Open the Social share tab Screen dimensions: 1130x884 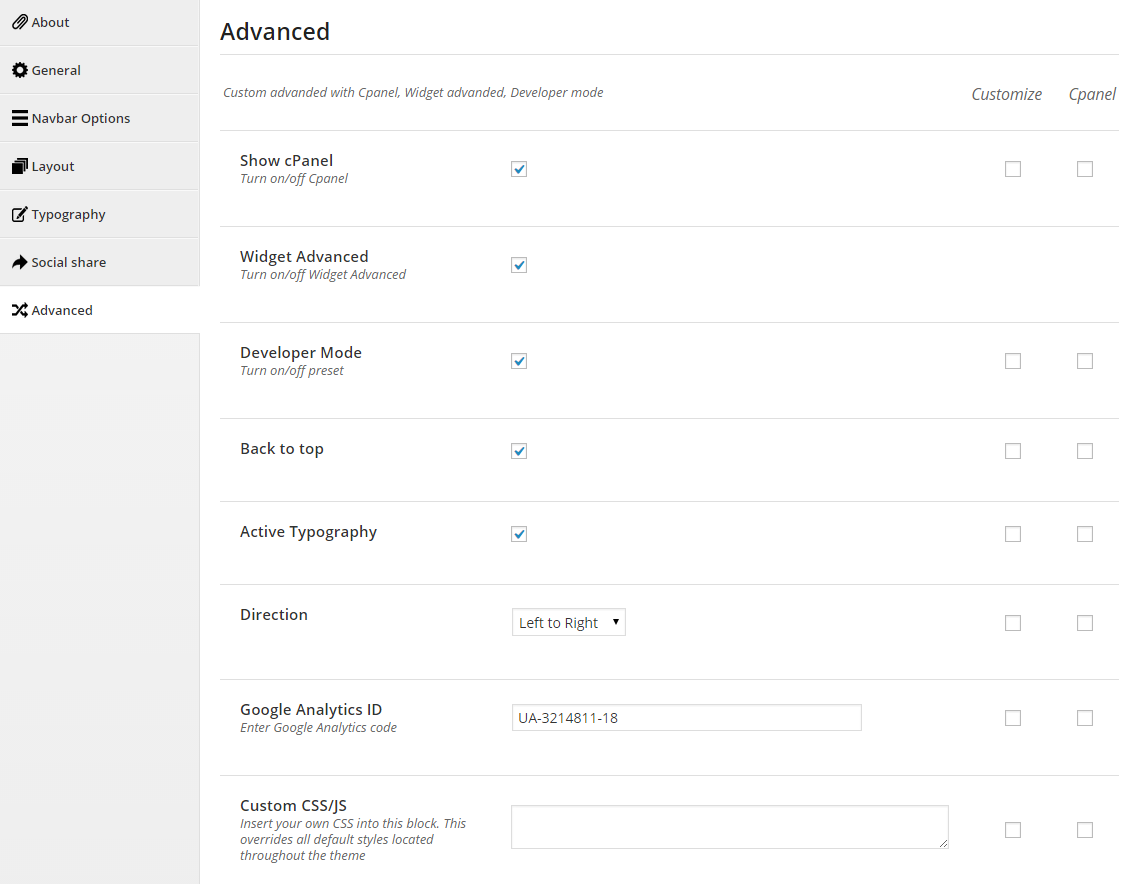point(99,262)
